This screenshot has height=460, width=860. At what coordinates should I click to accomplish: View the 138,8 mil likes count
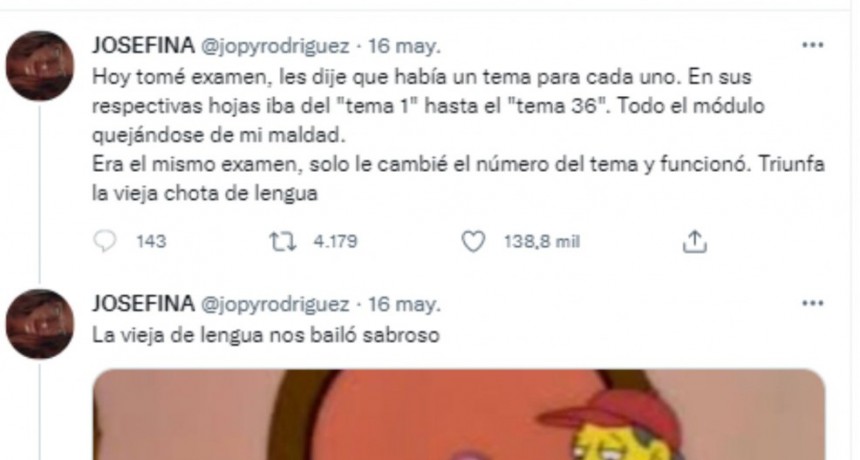tap(542, 242)
